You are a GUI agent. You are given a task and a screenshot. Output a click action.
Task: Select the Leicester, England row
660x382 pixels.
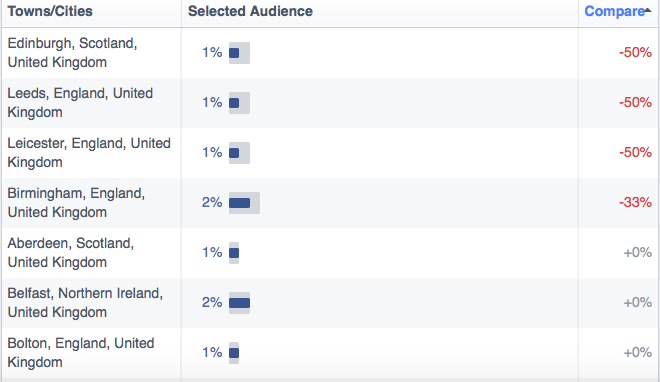pos(330,153)
